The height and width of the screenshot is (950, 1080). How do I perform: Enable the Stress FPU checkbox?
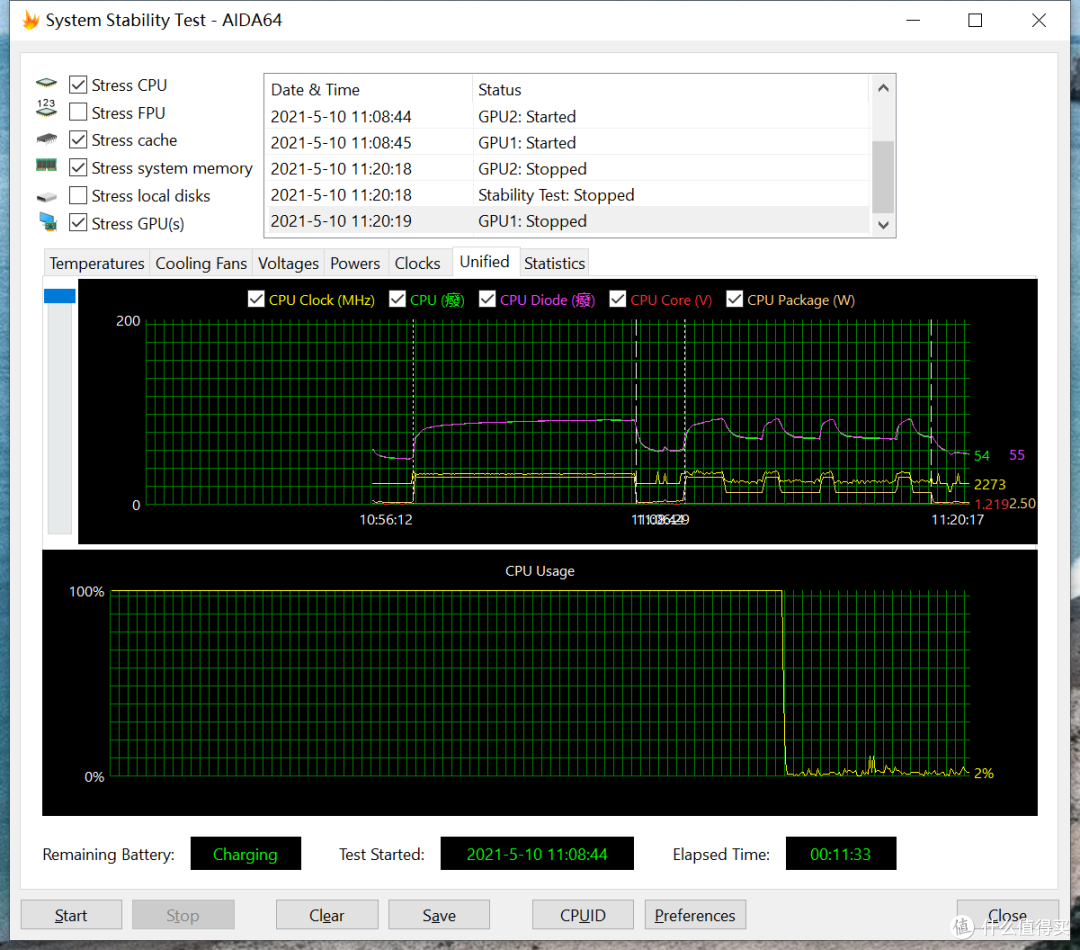click(x=79, y=112)
